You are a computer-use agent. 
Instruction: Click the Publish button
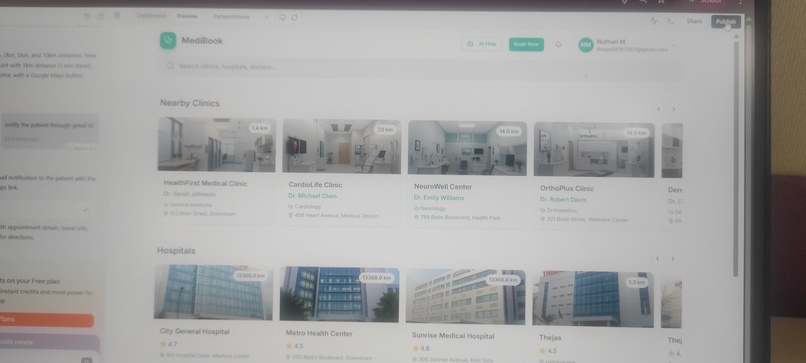pyautogui.click(x=726, y=22)
